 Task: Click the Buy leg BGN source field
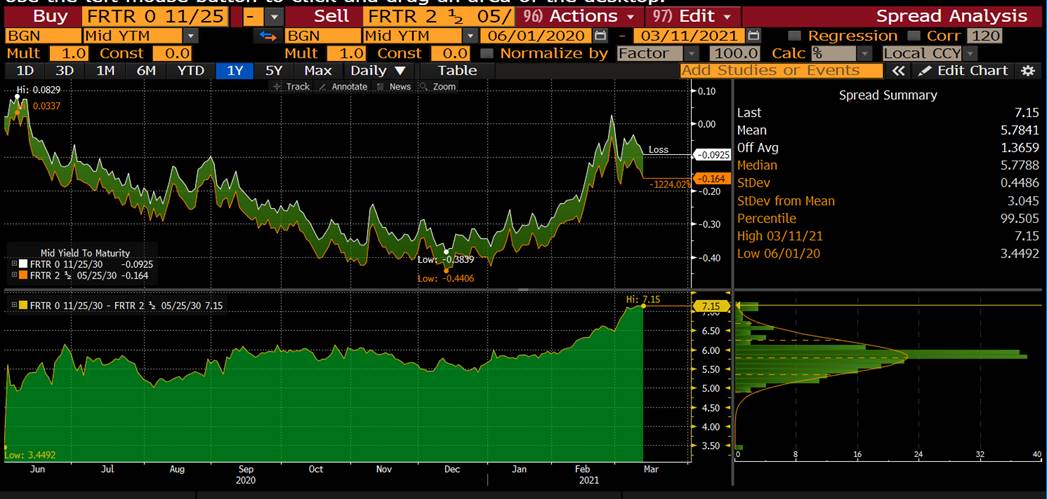pyautogui.click(x=43, y=36)
